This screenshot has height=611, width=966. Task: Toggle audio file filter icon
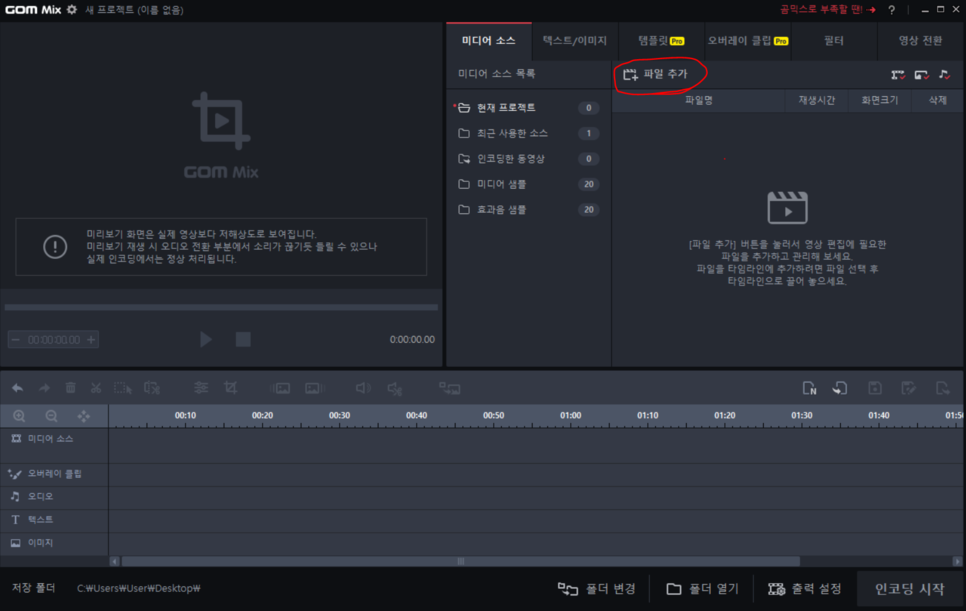click(x=944, y=75)
